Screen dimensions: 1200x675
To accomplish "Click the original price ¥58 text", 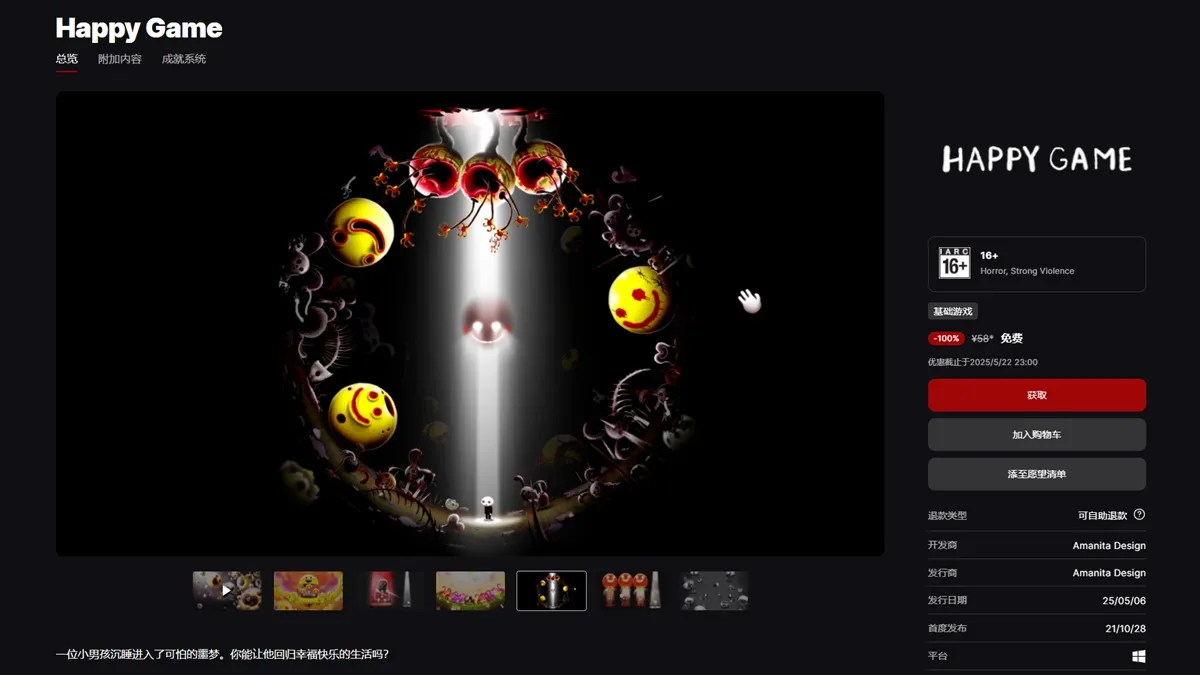I will [982, 338].
